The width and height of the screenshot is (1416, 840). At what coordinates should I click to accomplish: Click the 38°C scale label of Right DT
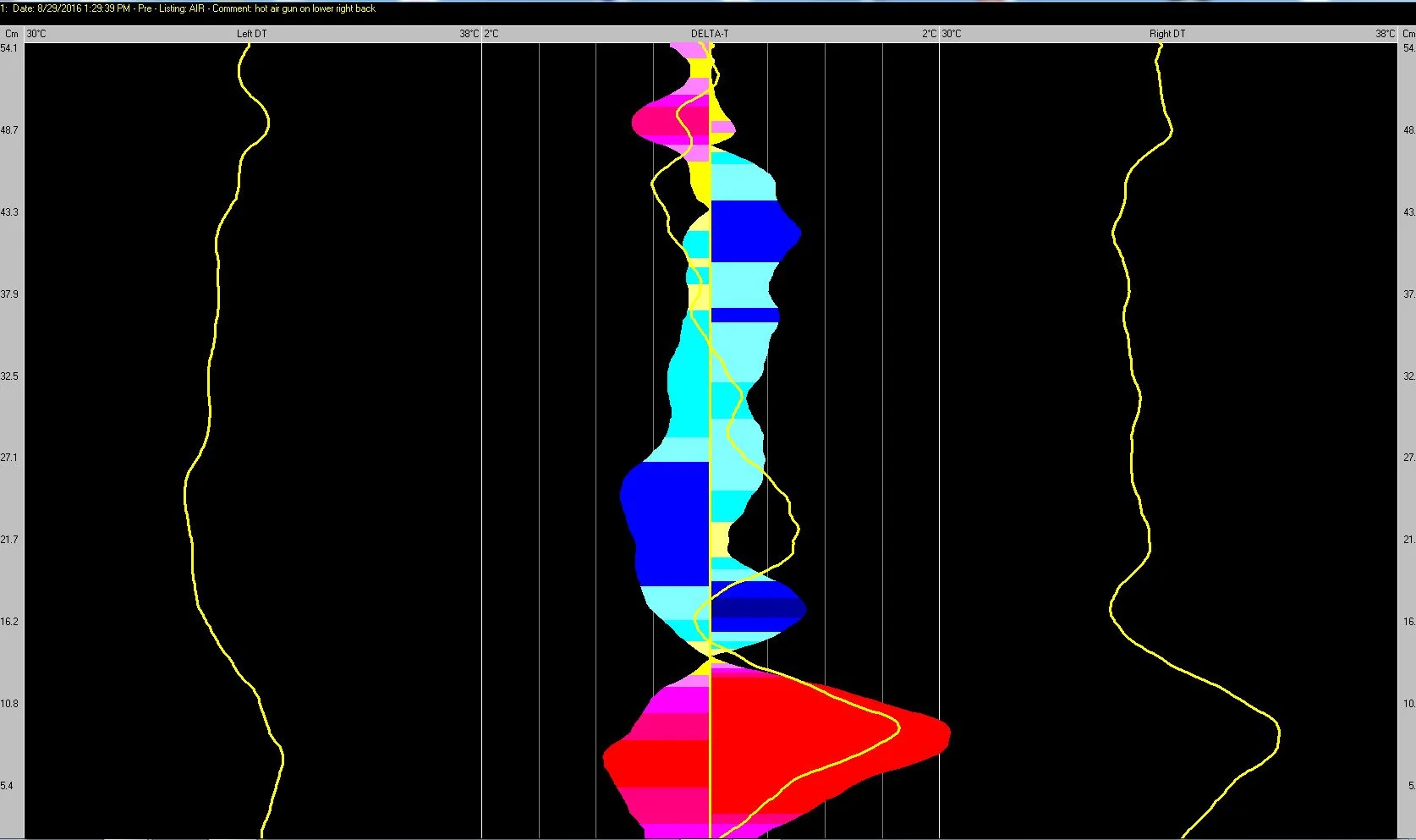click(1385, 34)
